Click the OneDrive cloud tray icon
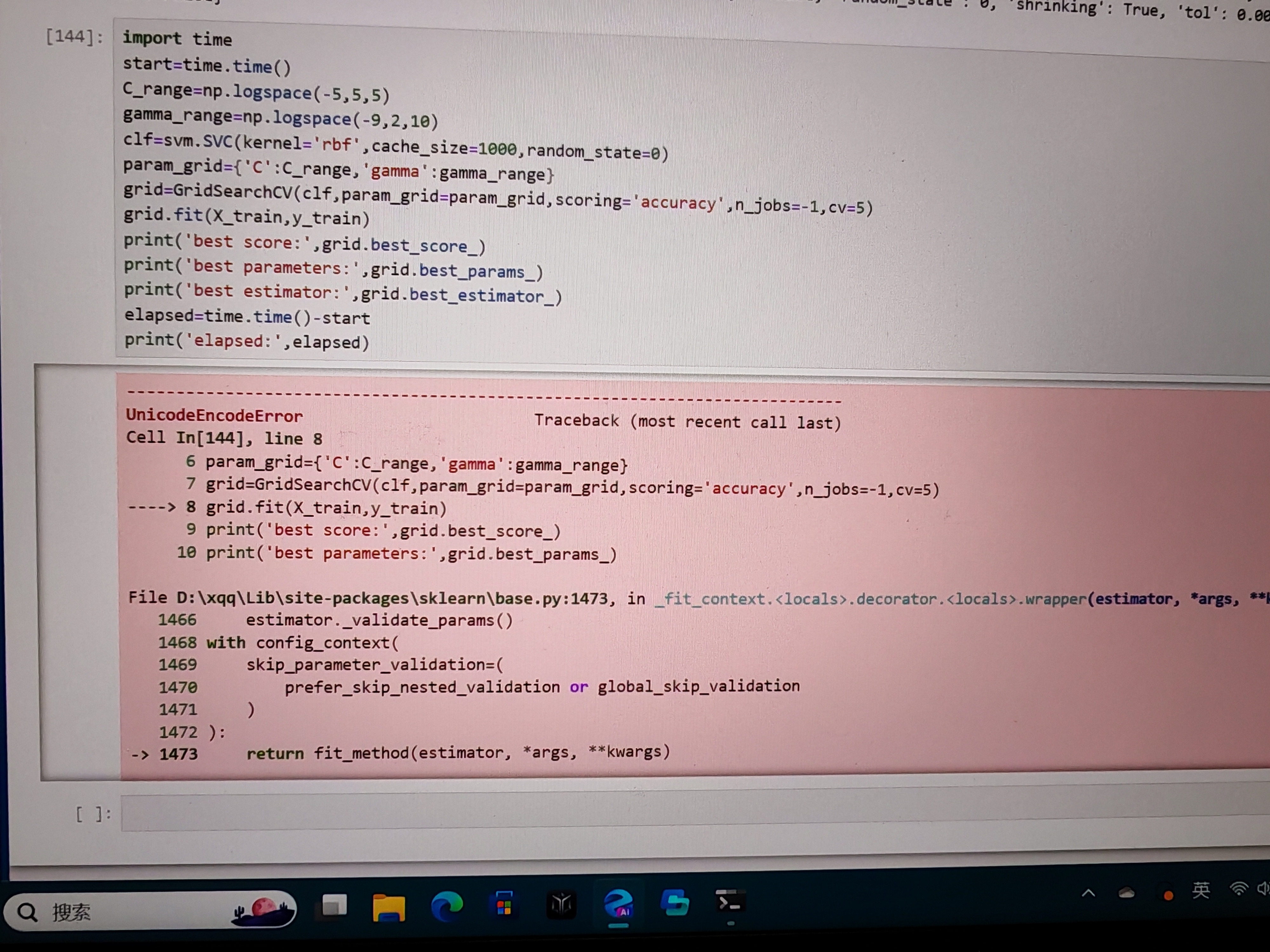1270x952 pixels. (x=1126, y=893)
